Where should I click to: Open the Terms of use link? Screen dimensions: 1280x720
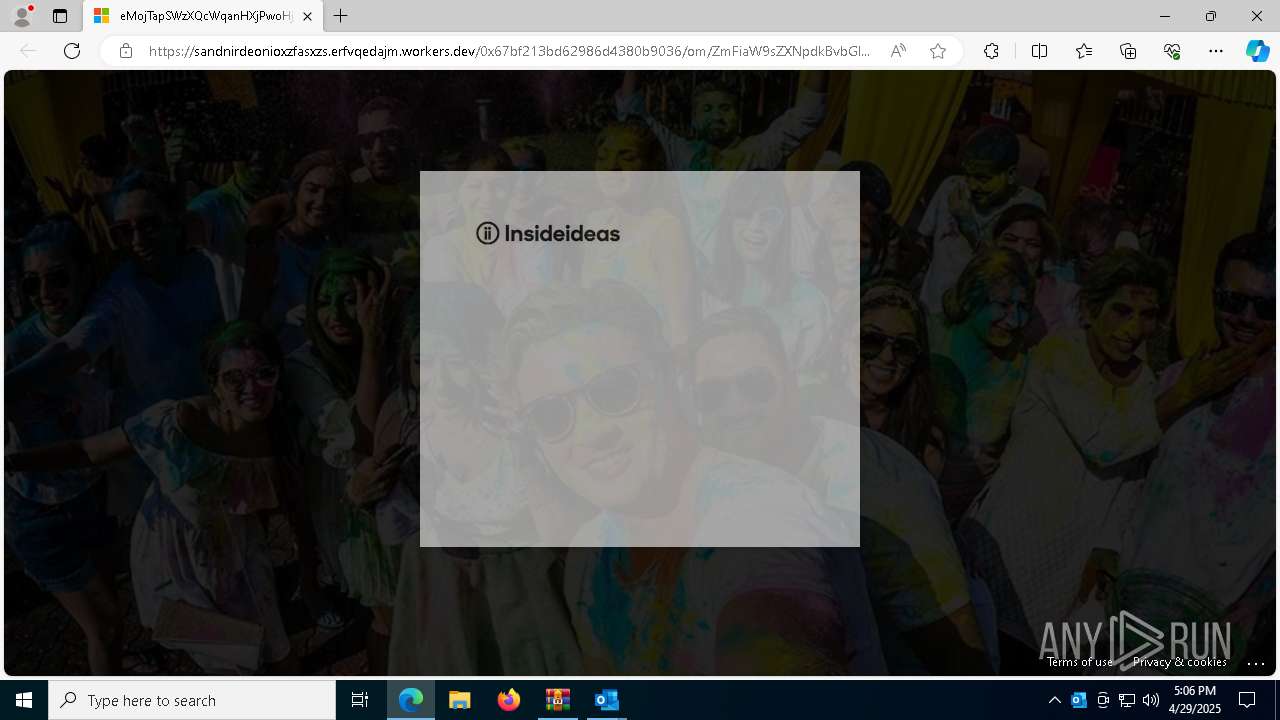coord(1080,662)
